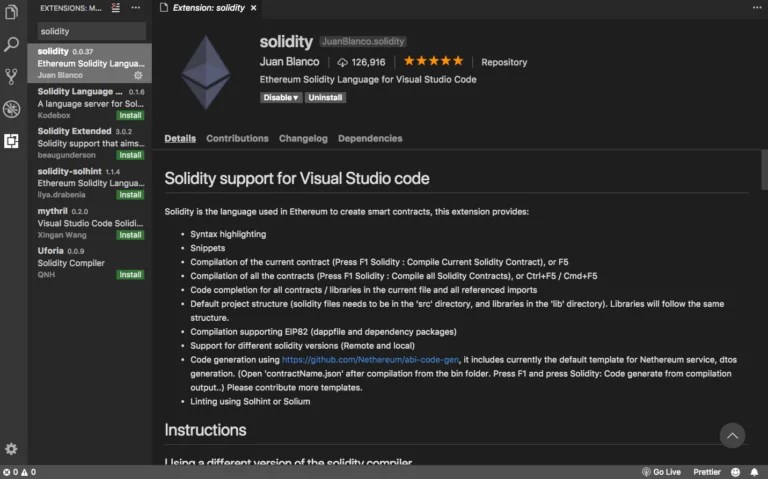Switch to the Contributions tab
The image size is (768, 479).
coord(237,139)
